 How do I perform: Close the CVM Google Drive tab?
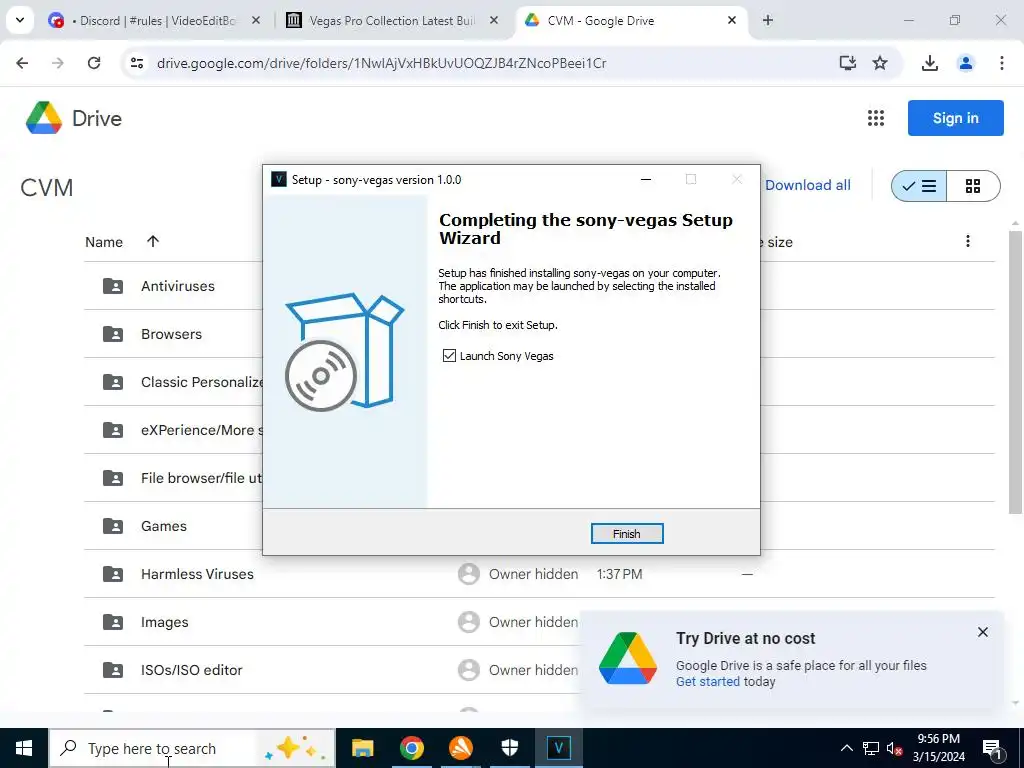[x=732, y=21]
